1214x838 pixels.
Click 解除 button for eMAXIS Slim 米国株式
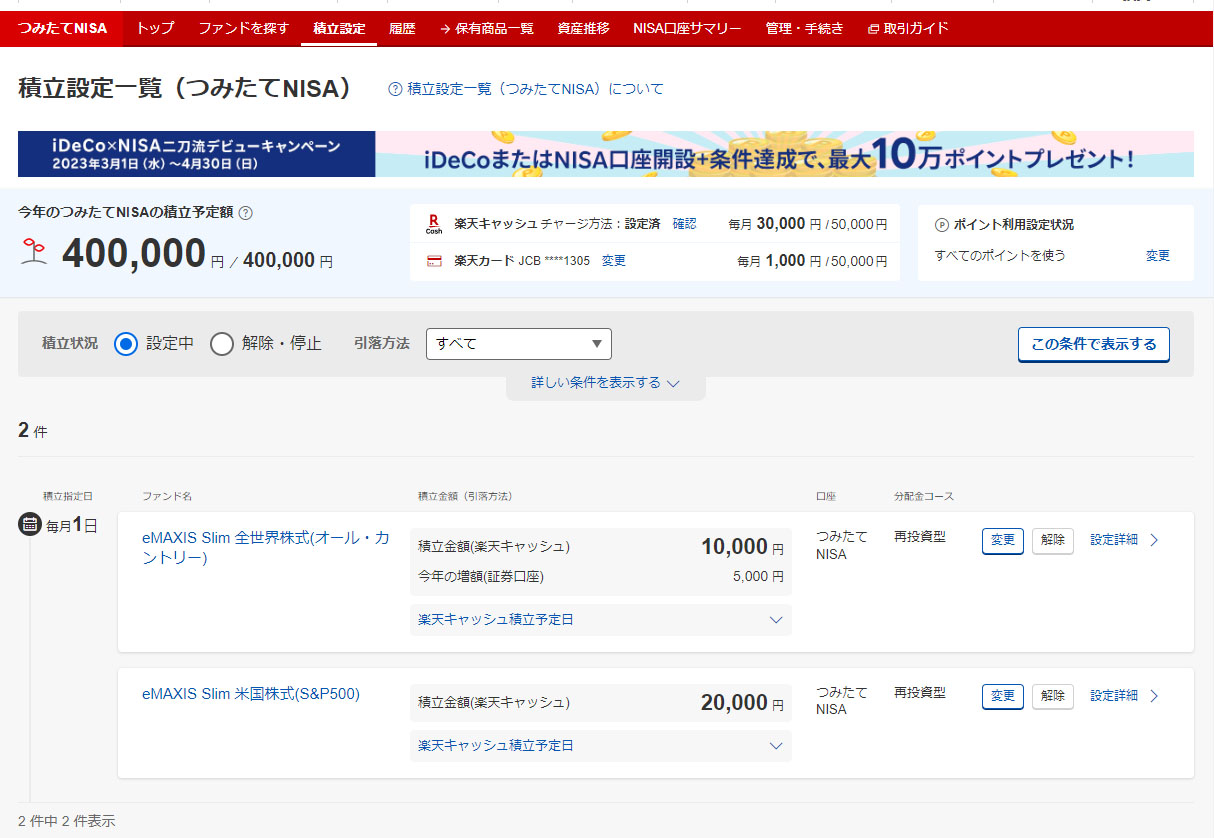pyautogui.click(x=1052, y=696)
